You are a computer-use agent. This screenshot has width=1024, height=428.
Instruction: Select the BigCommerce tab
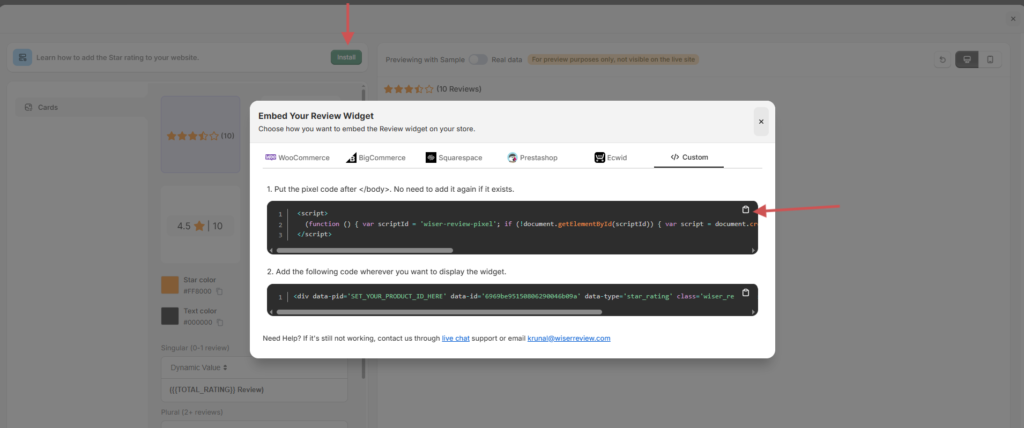tap(375, 158)
